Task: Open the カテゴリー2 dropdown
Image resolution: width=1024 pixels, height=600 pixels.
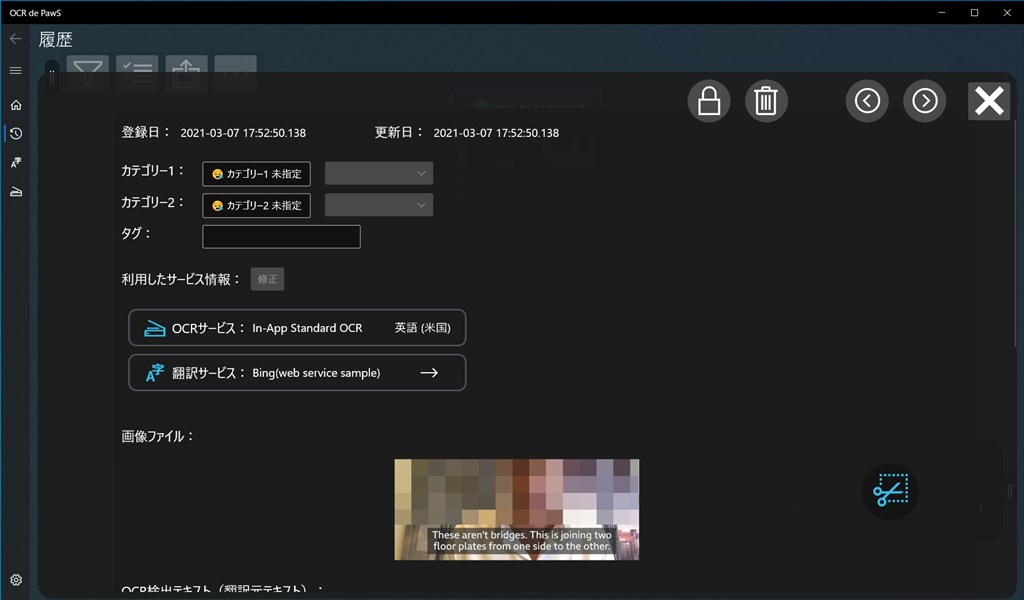Action: (x=379, y=205)
